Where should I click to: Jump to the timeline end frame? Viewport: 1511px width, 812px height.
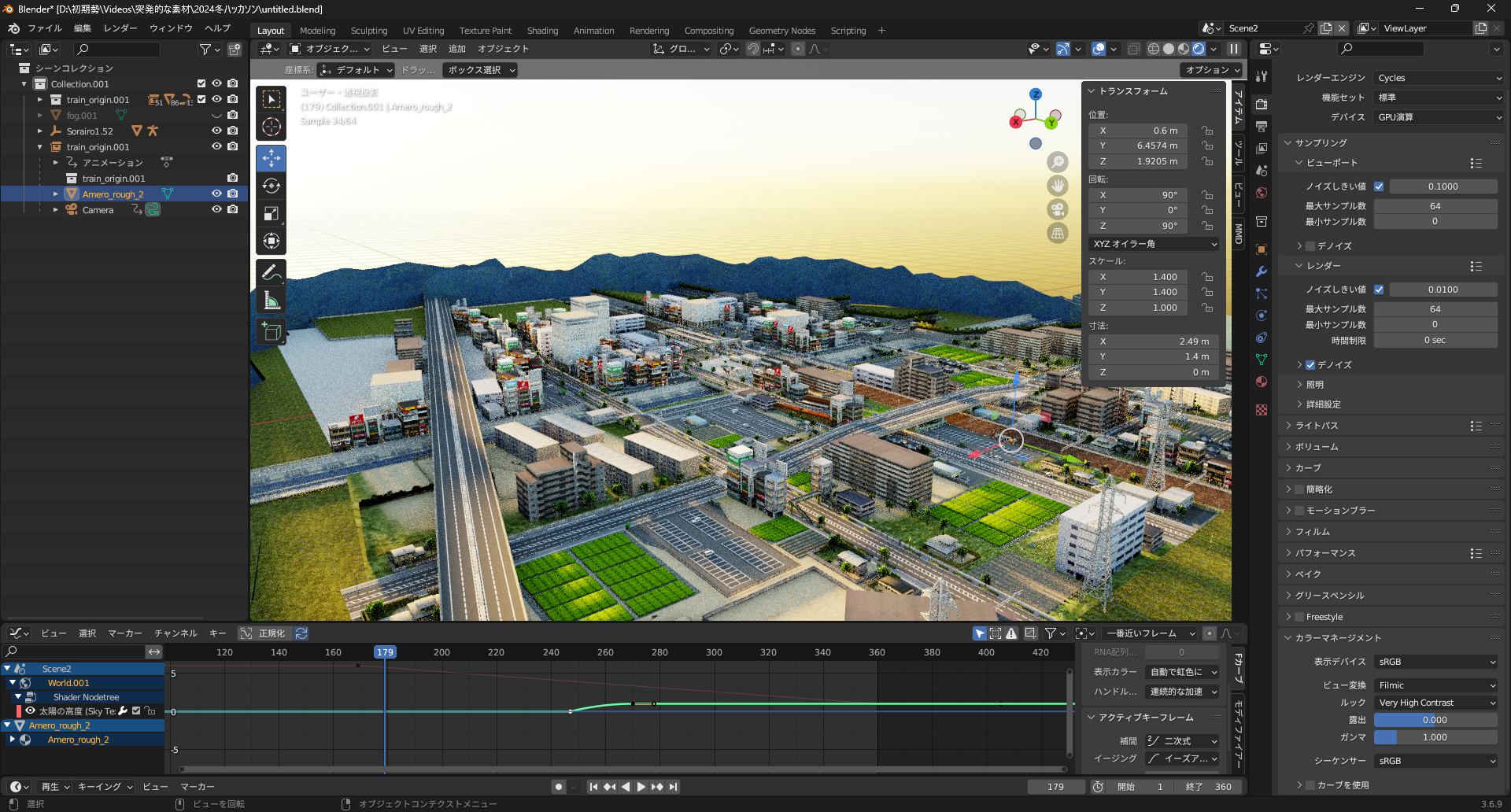tap(674, 787)
